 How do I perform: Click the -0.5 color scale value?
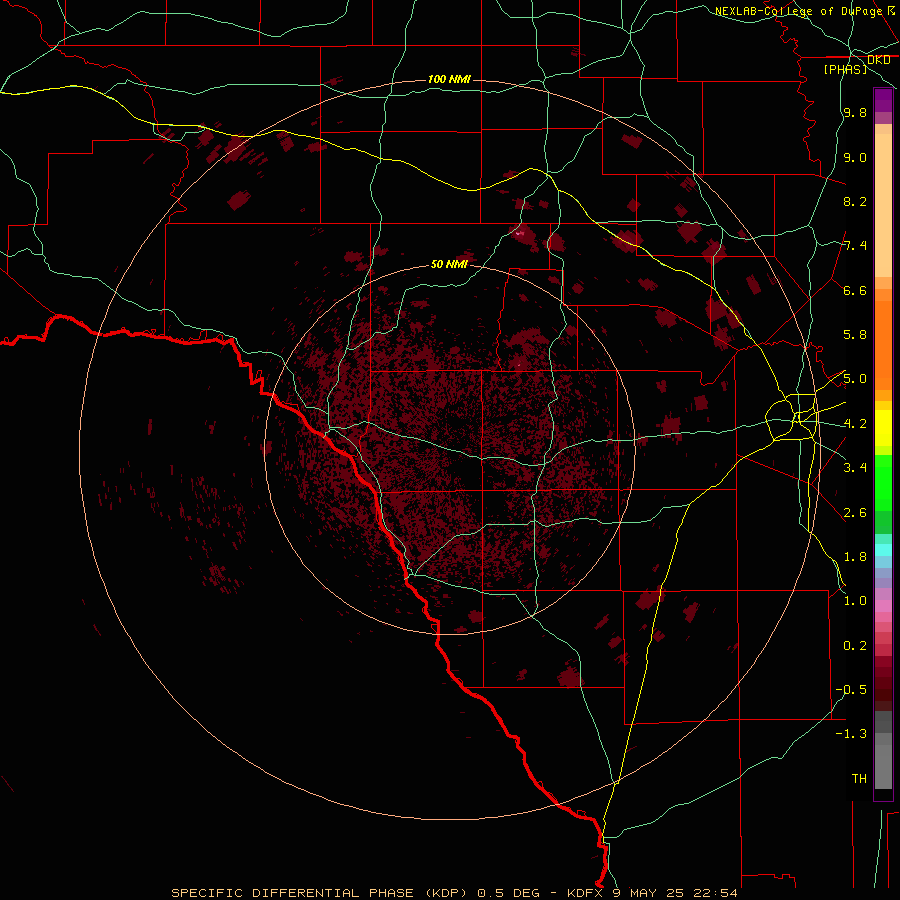(x=851, y=690)
